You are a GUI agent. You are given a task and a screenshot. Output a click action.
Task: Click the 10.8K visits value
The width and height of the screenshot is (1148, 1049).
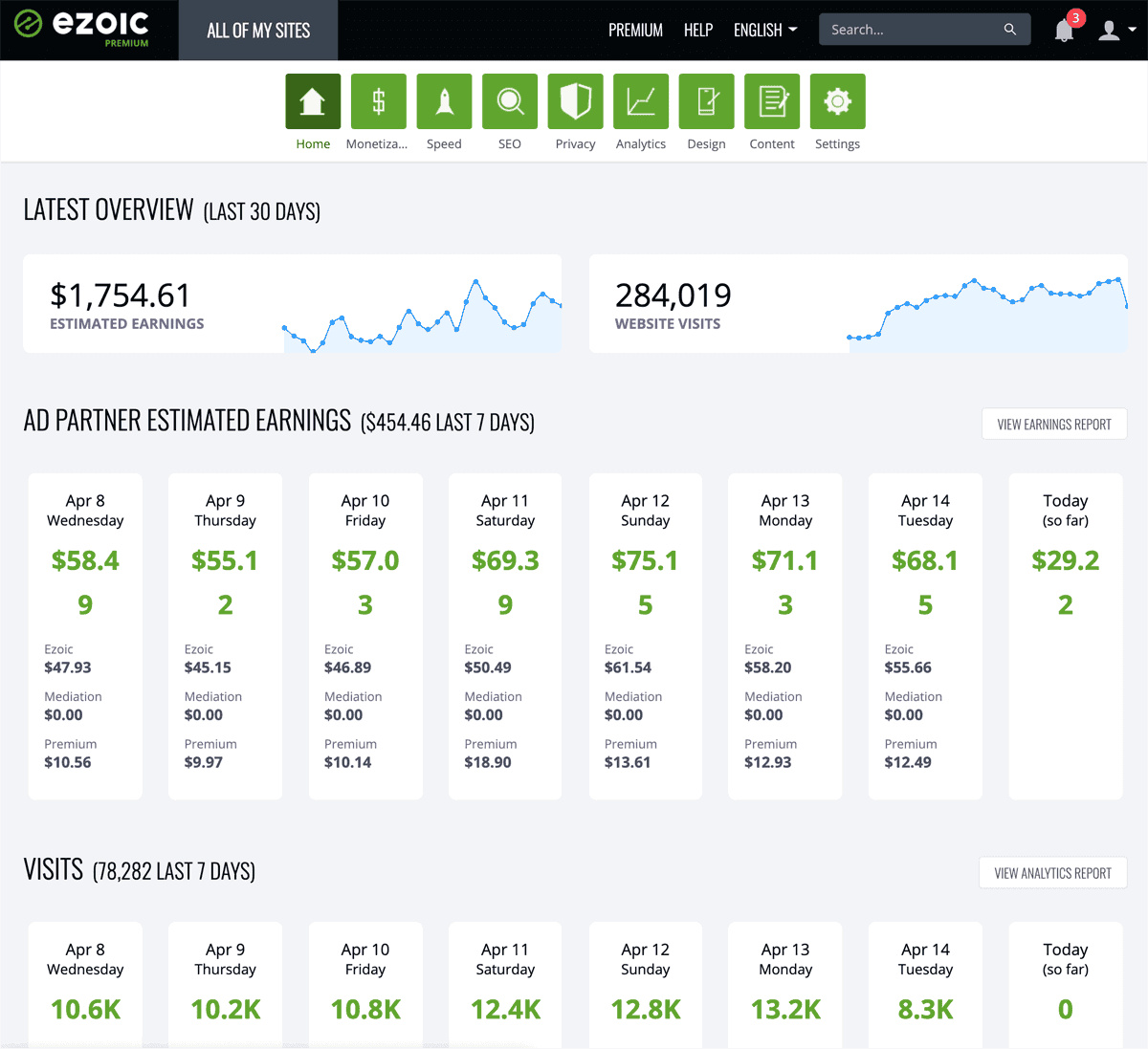(365, 1009)
